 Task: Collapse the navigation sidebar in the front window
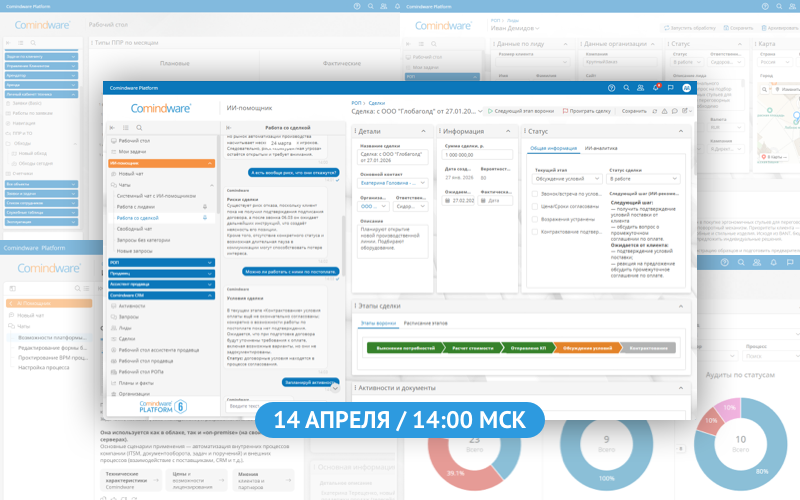(x=112, y=128)
